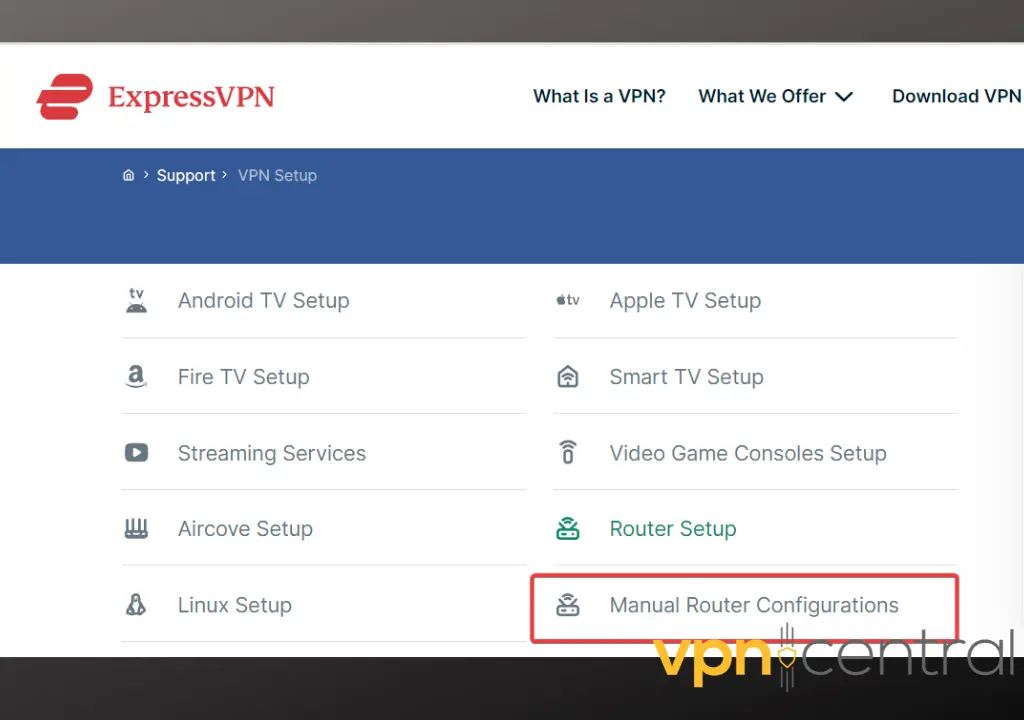Select the Amazon Fire TV icon
This screenshot has width=1024, height=720.
point(136,377)
